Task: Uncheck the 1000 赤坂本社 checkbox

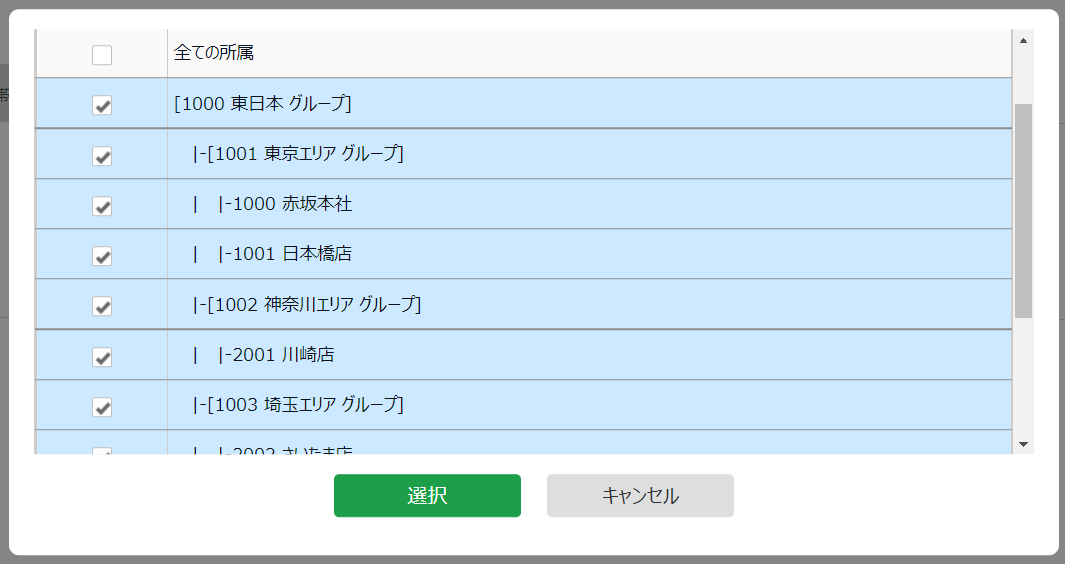Action: [102, 206]
